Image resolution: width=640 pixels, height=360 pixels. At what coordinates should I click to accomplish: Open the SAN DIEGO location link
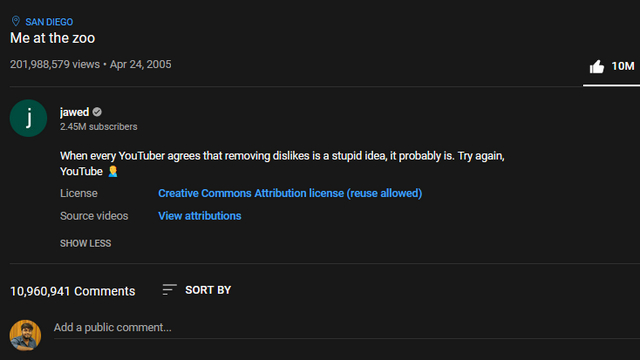[49, 22]
